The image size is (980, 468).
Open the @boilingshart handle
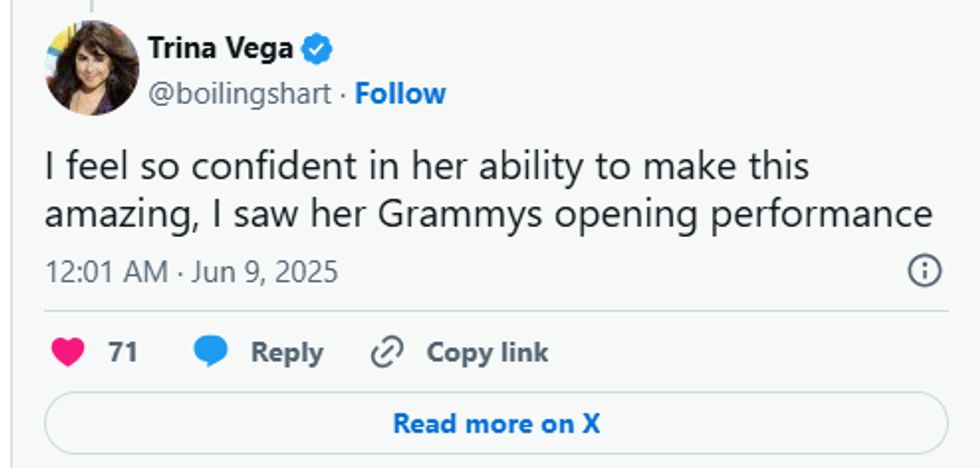tap(239, 94)
